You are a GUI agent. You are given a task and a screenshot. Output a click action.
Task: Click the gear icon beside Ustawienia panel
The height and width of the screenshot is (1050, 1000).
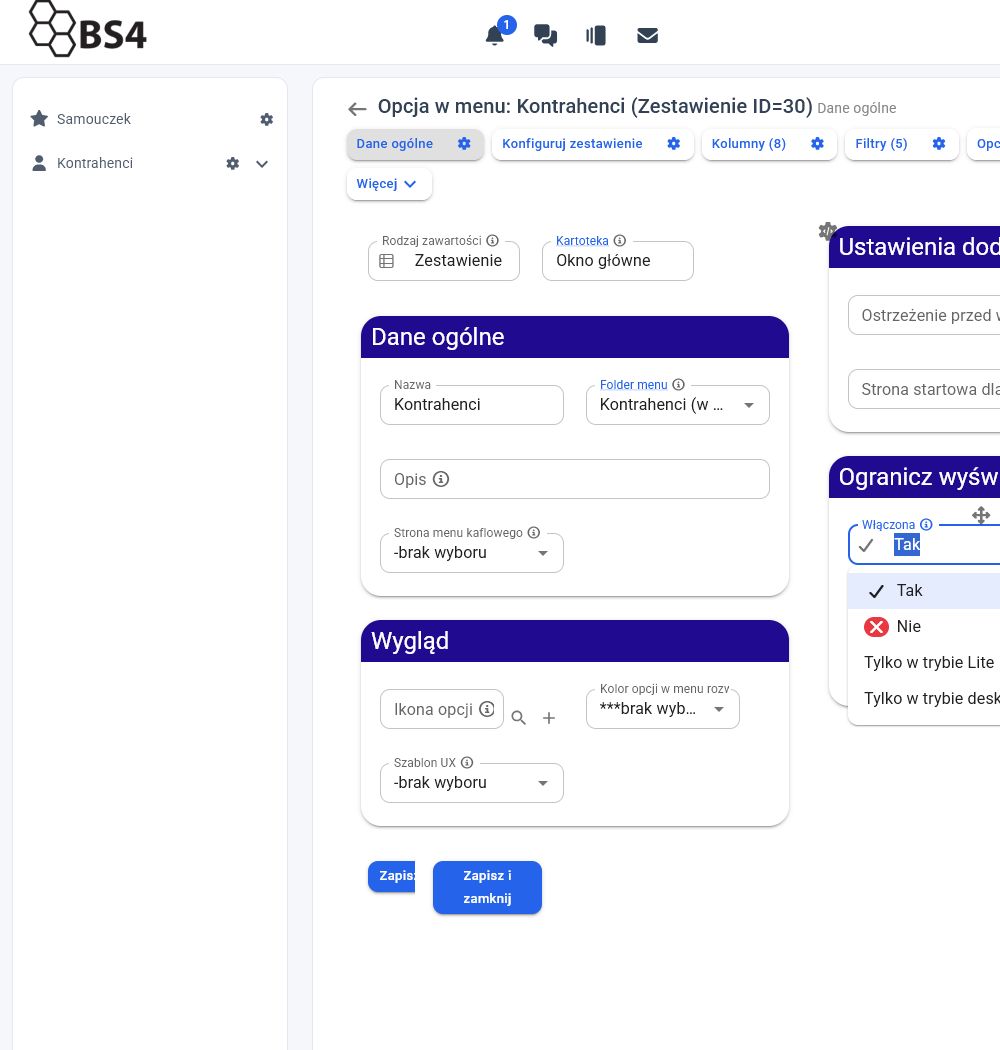(x=827, y=231)
